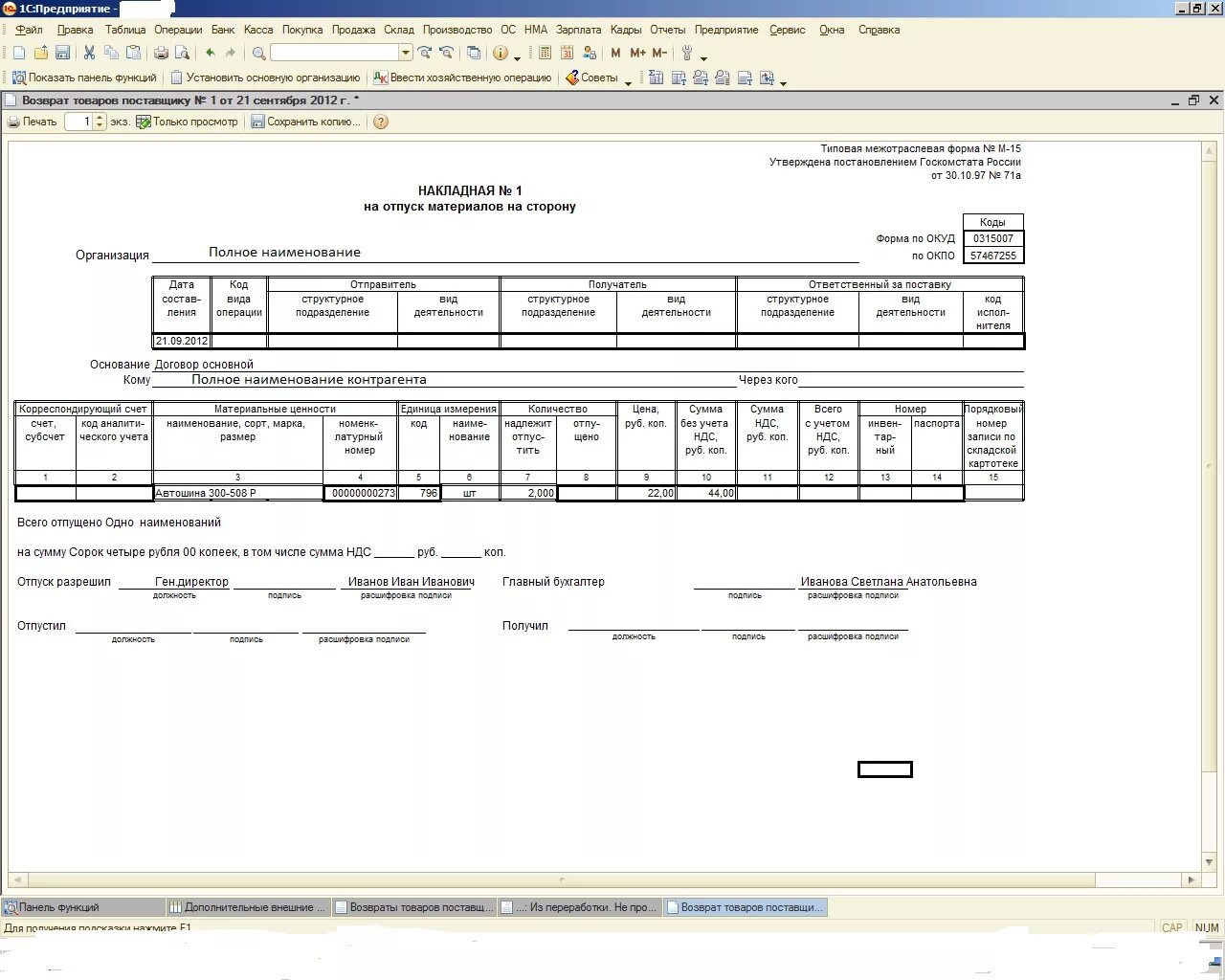Image resolution: width=1225 pixels, height=980 pixels.
Task: Click the horizontal scrollbar right arrow
Action: click(1192, 879)
